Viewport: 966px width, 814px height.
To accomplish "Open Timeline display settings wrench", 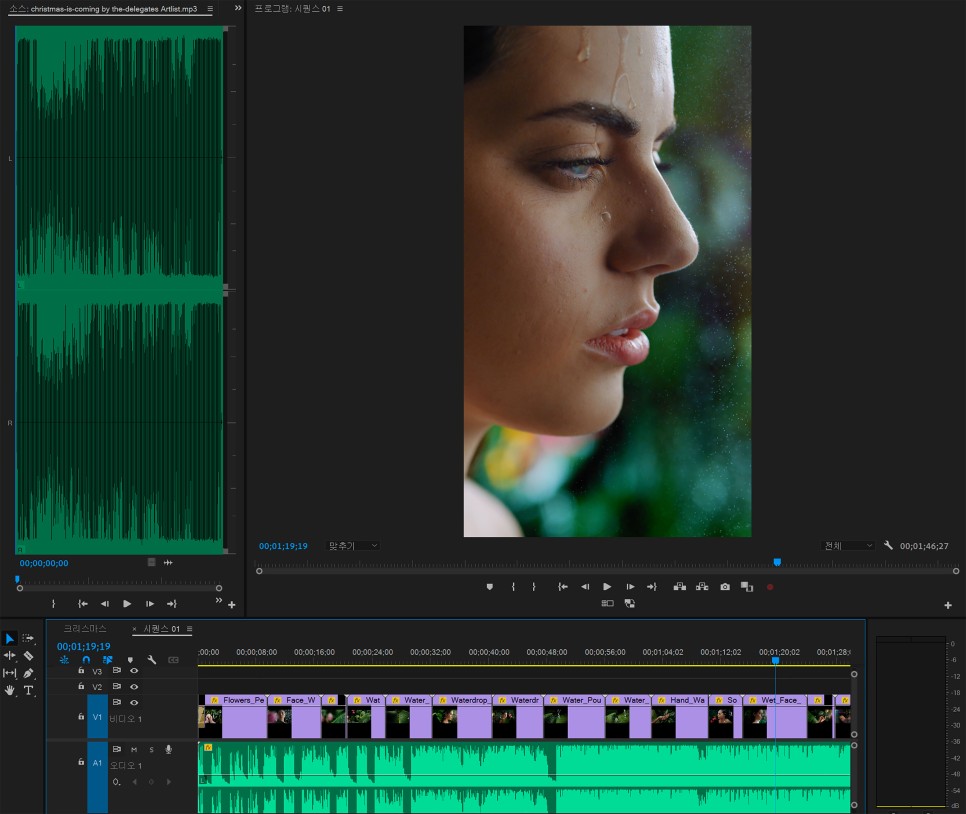I will 152,659.
